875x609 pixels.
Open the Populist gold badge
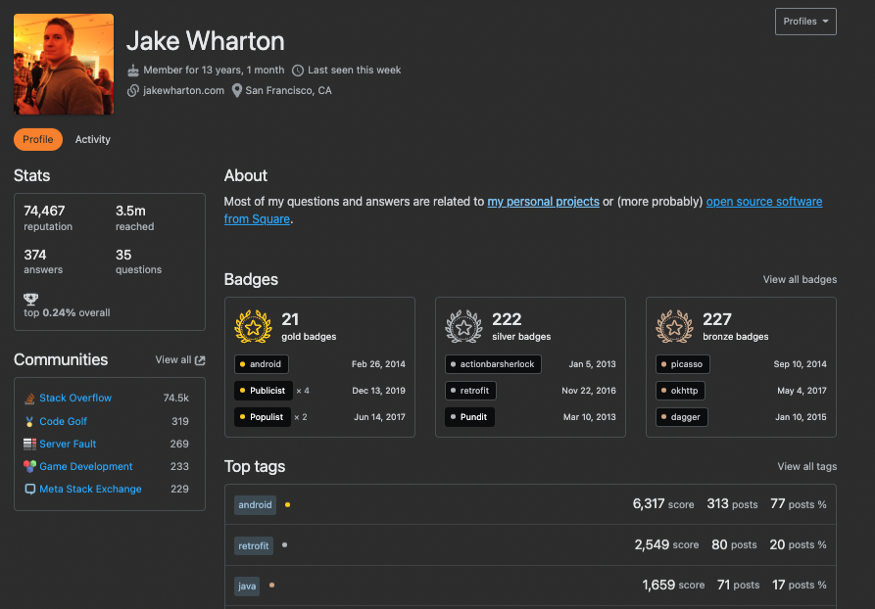(262, 417)
